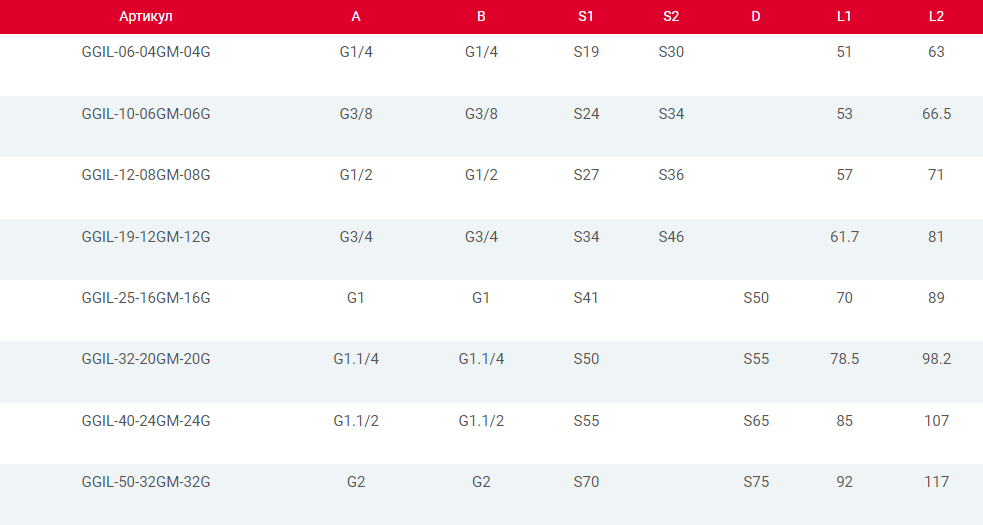Click article GGIL-25-16GM-16G

146,298
